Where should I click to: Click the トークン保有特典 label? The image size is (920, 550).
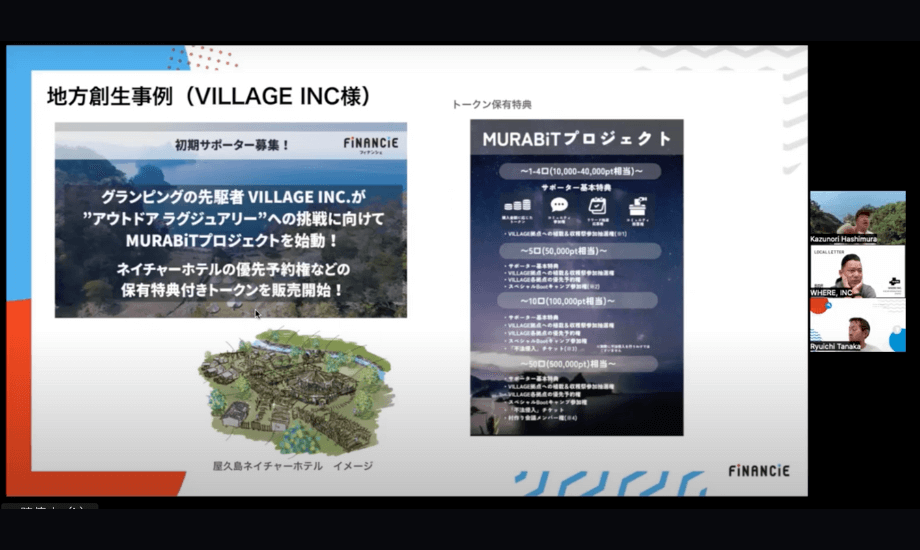point(492,104)
